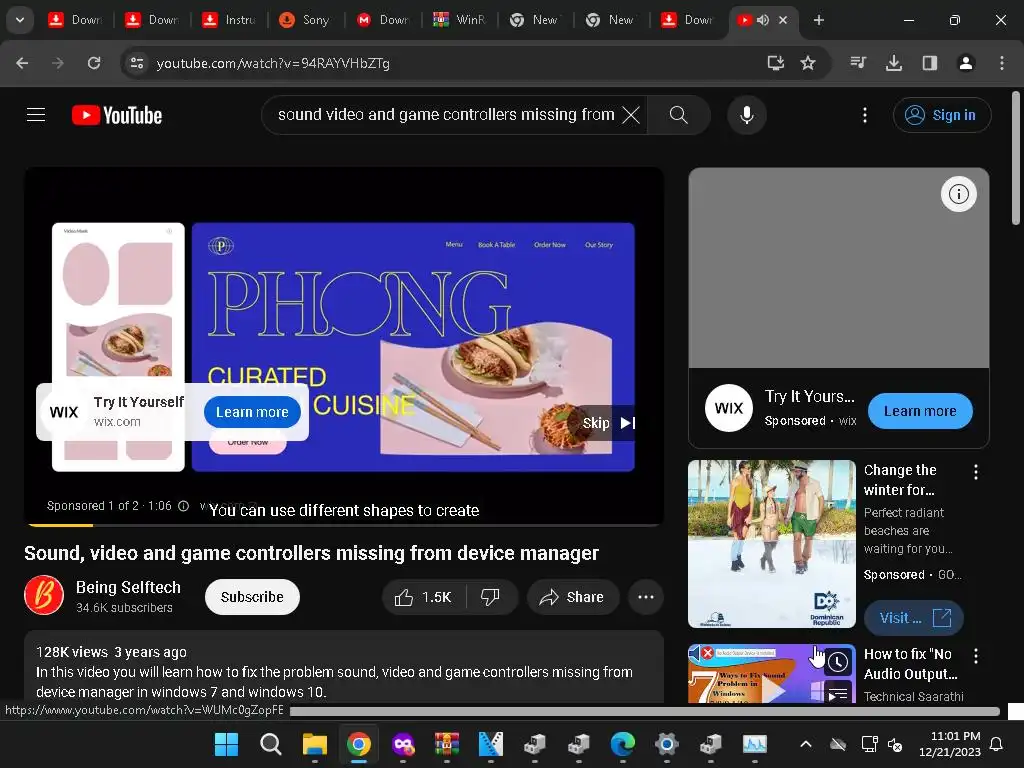Switch to the Sony tab
This screenshot has height=768, width=1024.
tap(305, 20)
